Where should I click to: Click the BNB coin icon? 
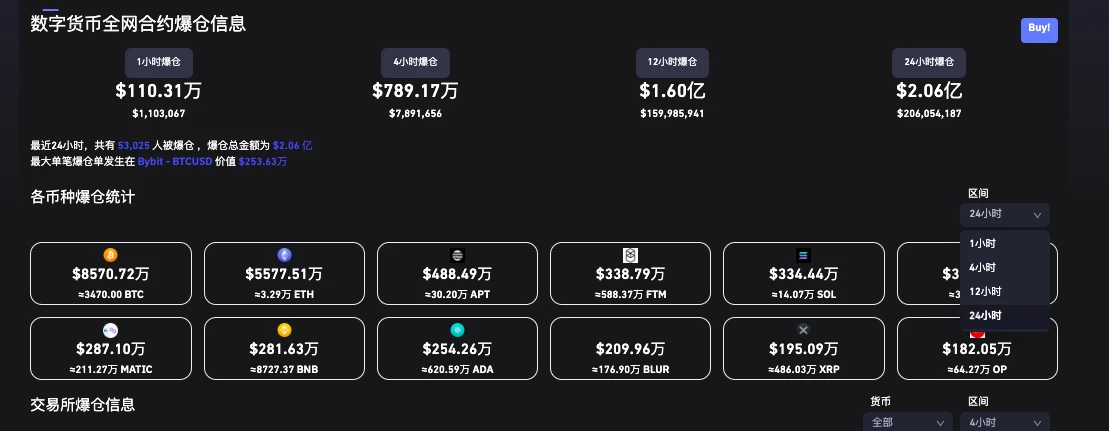click(284, 330)
